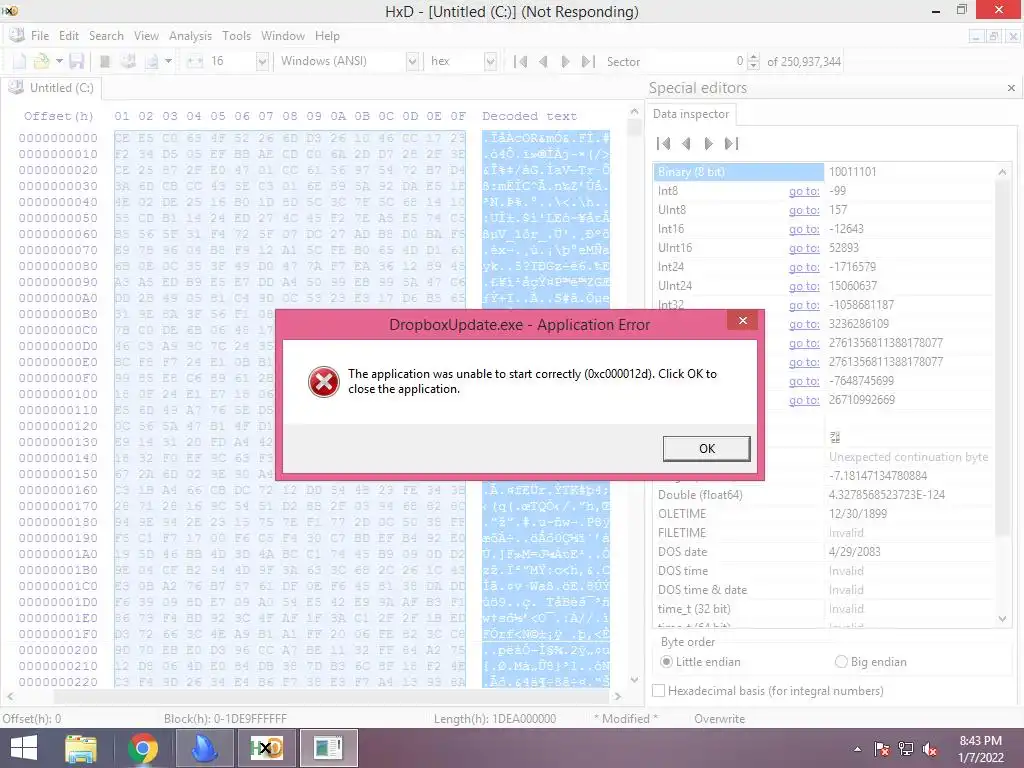The height and width of the screenshot is (768, 1024).
Task: Click the Save toolbar icon
Action: point(76,61)
